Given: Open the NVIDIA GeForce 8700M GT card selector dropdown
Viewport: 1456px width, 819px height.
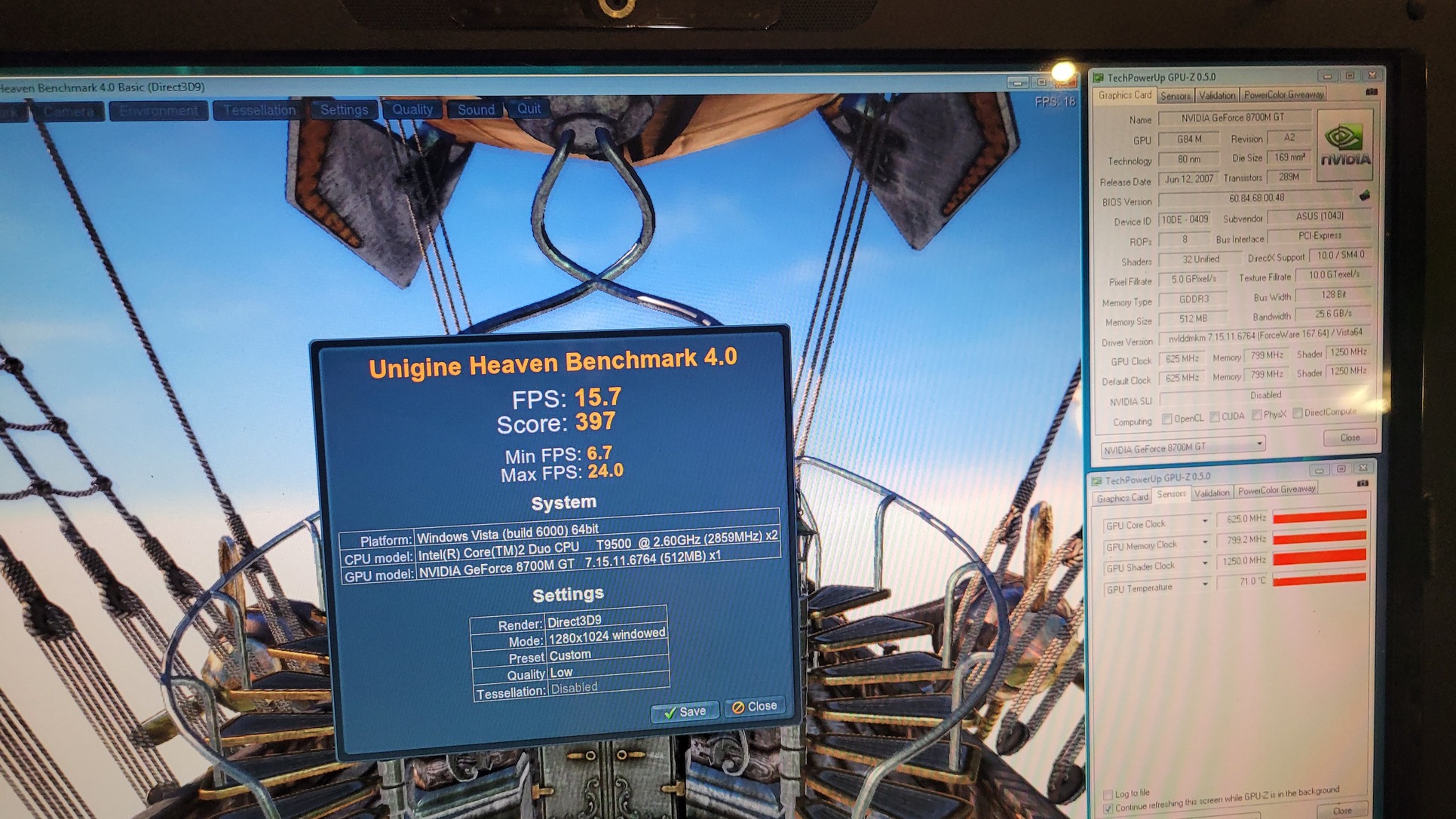Looking at the screenshot, I should tap(1183, 447).
